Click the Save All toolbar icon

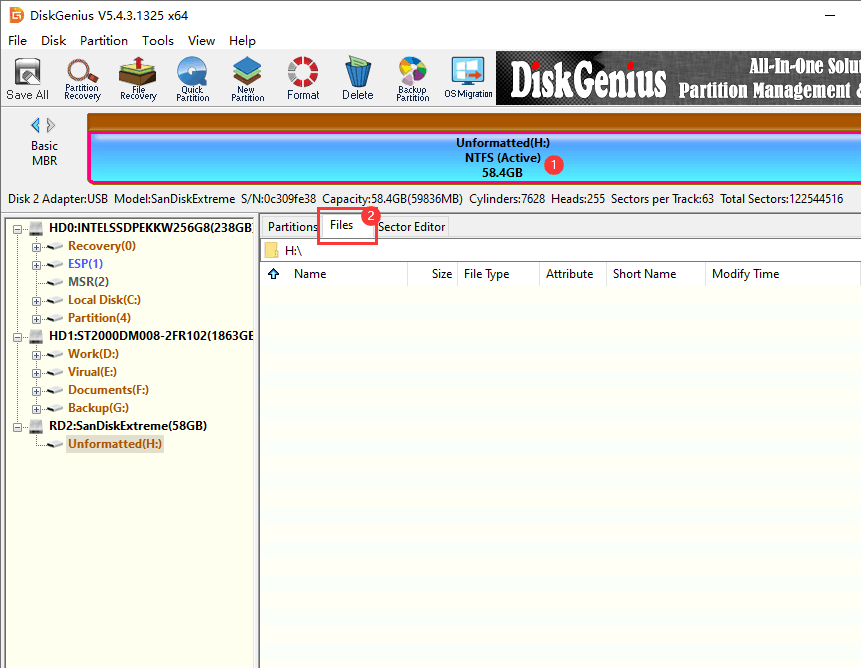27,78
